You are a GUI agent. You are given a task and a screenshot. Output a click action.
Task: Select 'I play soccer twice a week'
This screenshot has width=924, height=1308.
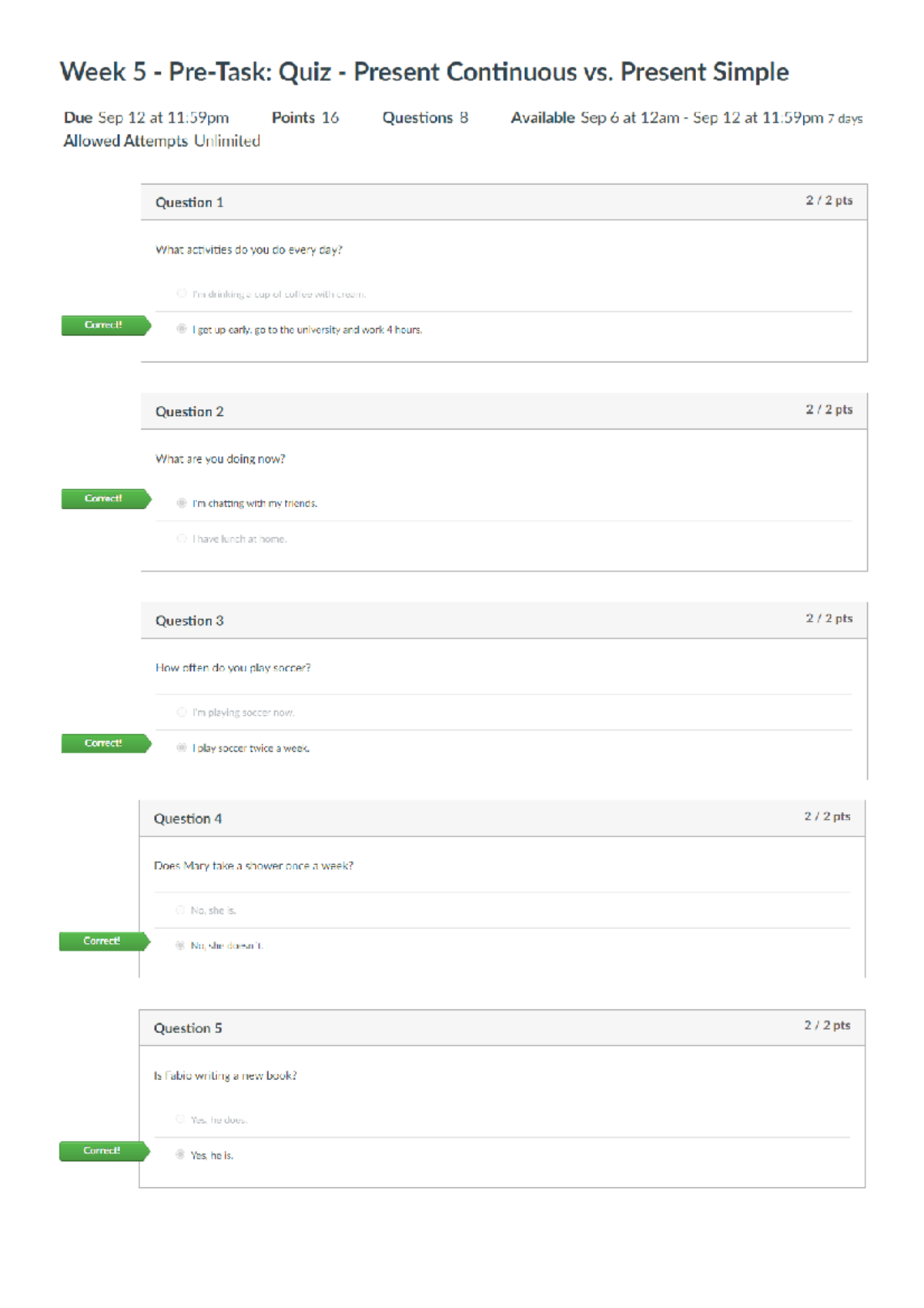(x=182, y=747)
